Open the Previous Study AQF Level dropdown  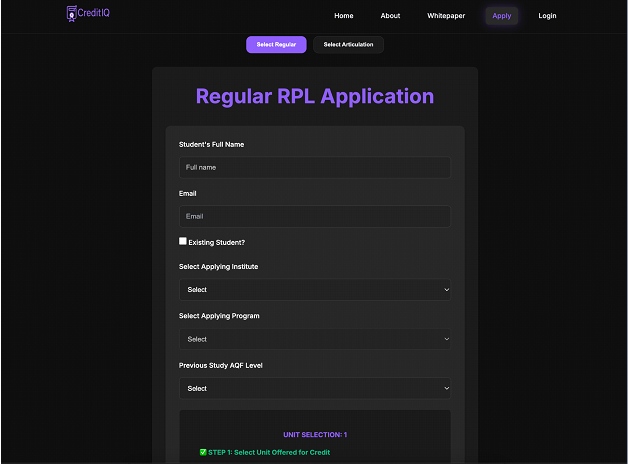314,388
